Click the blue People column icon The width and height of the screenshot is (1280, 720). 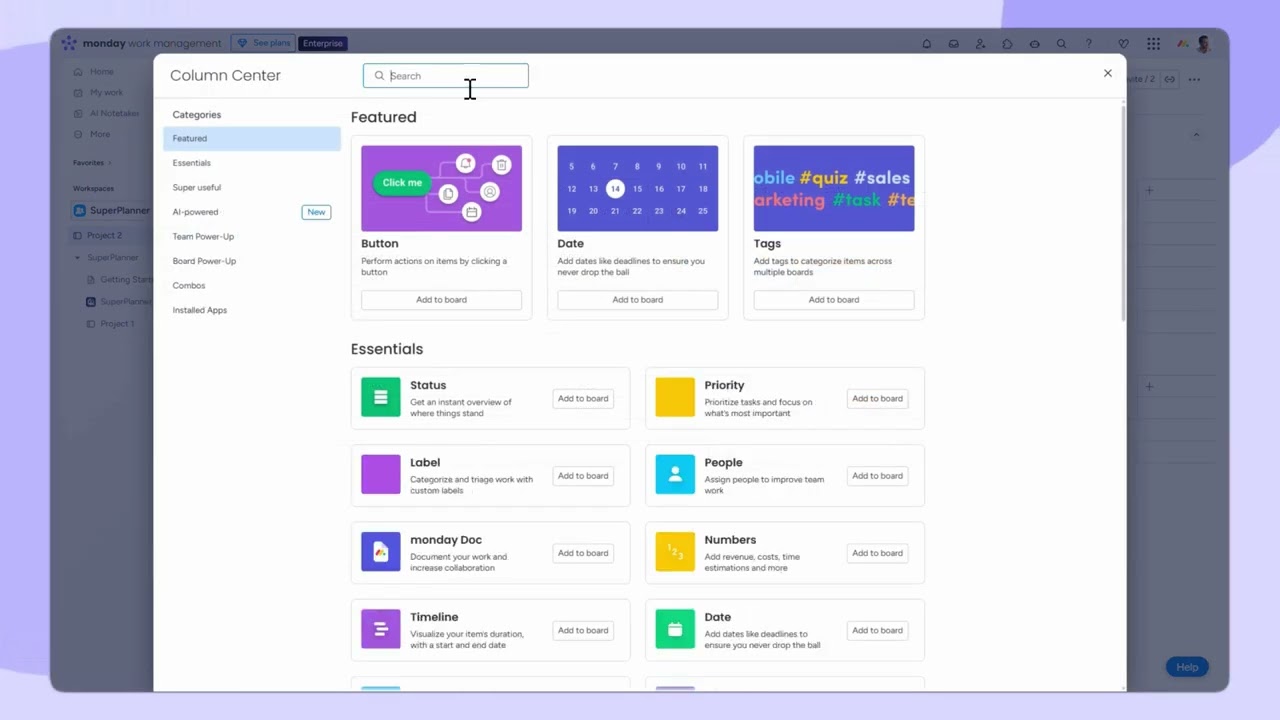675,475
